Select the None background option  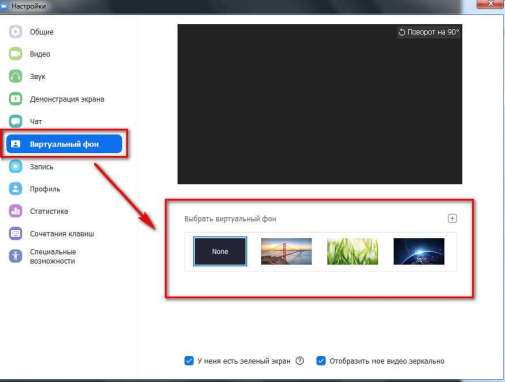220,251
